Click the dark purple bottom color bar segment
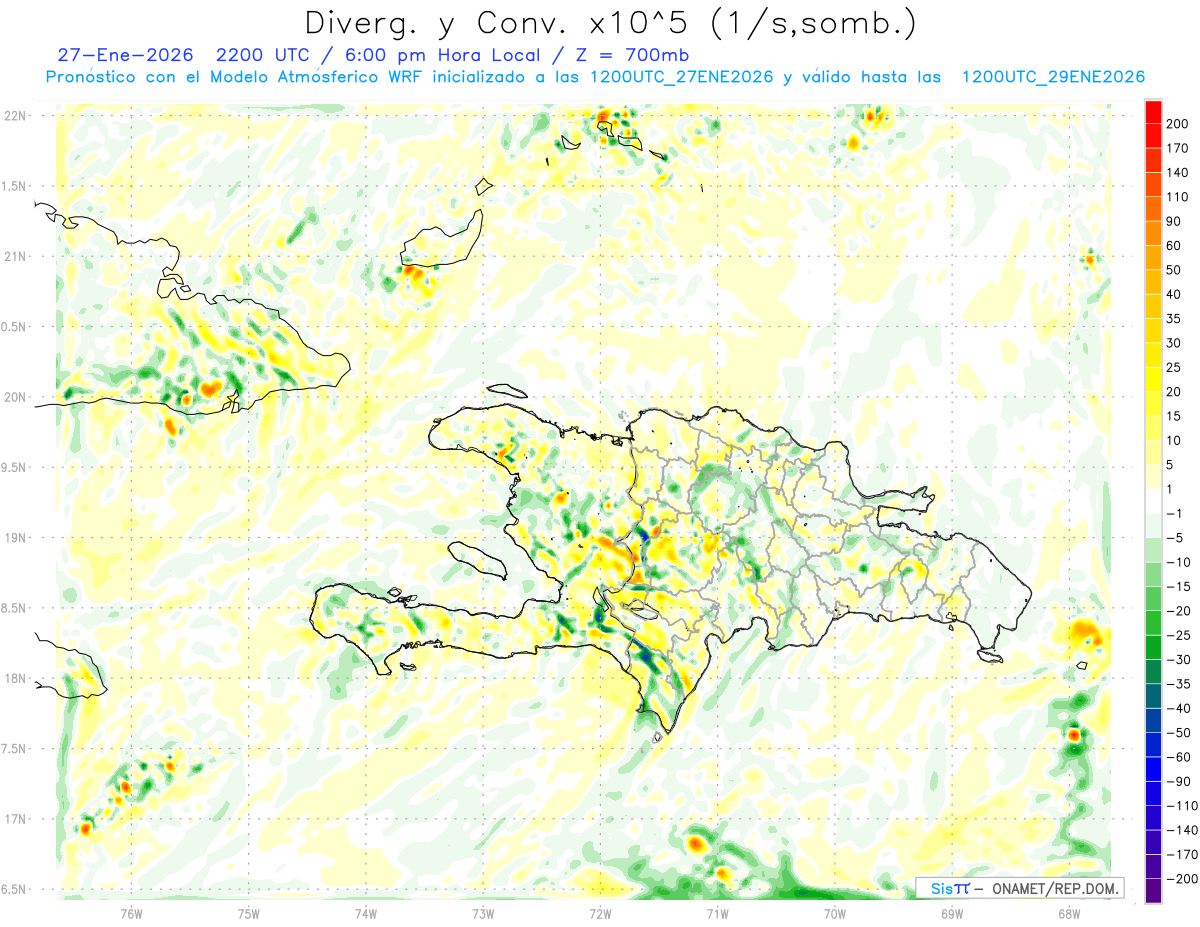Screen dimensions: 1200x927 [x=1153, y=890]
